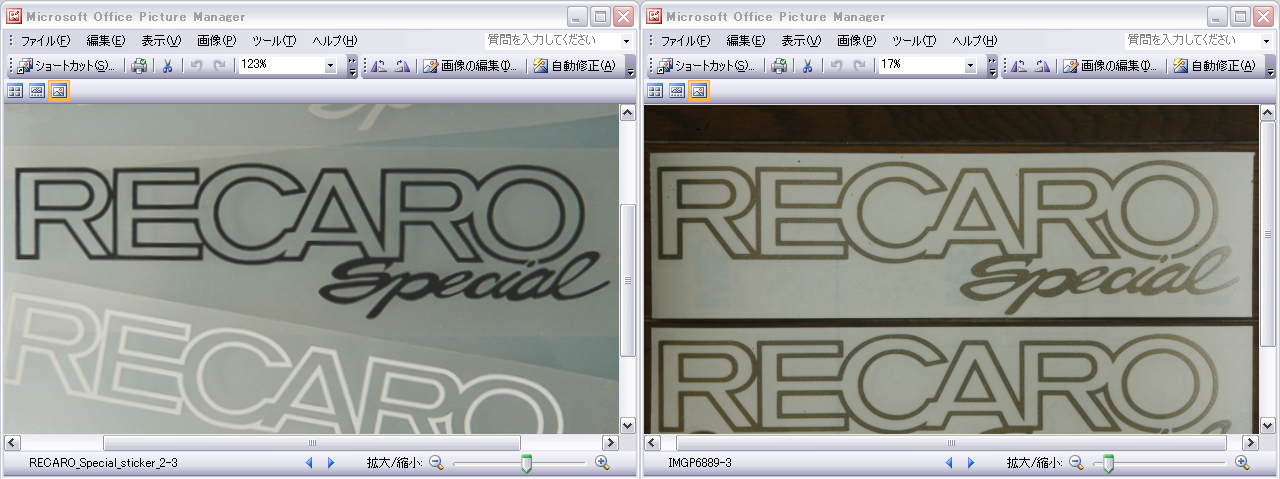Rotate right icon in the right window
This screenshot has height=479, width=1280.
1041,66
